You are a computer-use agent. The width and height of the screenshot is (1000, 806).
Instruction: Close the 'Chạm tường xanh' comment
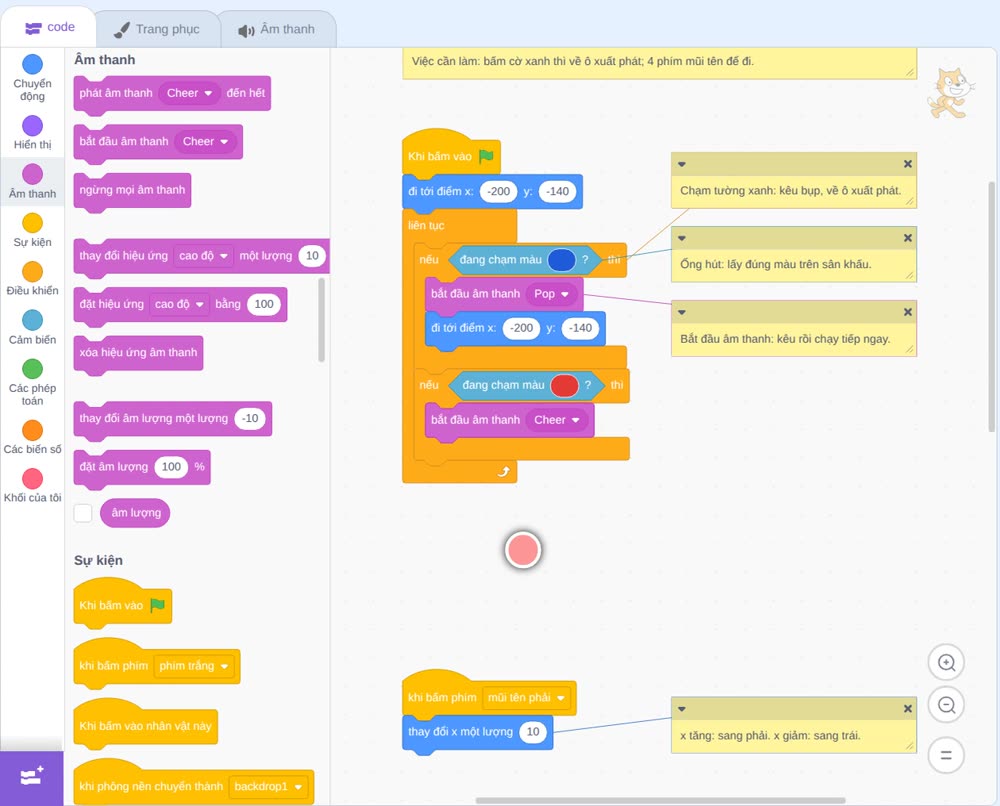pos(908,164)
